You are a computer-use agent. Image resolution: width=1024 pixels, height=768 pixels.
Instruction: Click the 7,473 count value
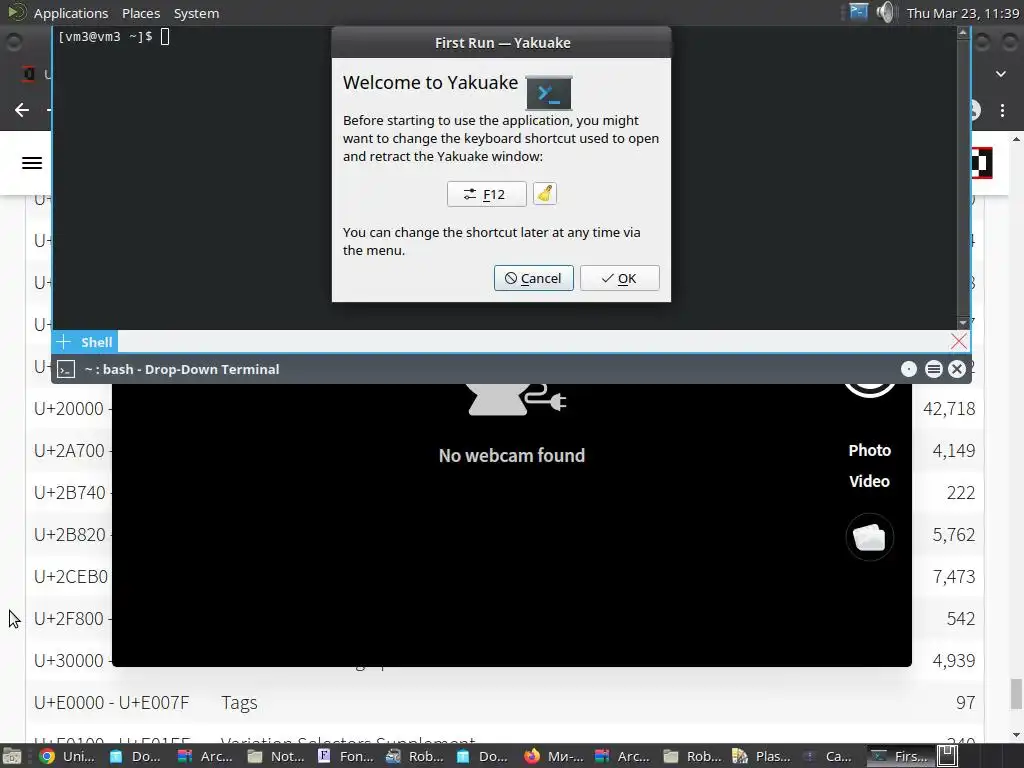pyautogui.click(x=953, y=577)
